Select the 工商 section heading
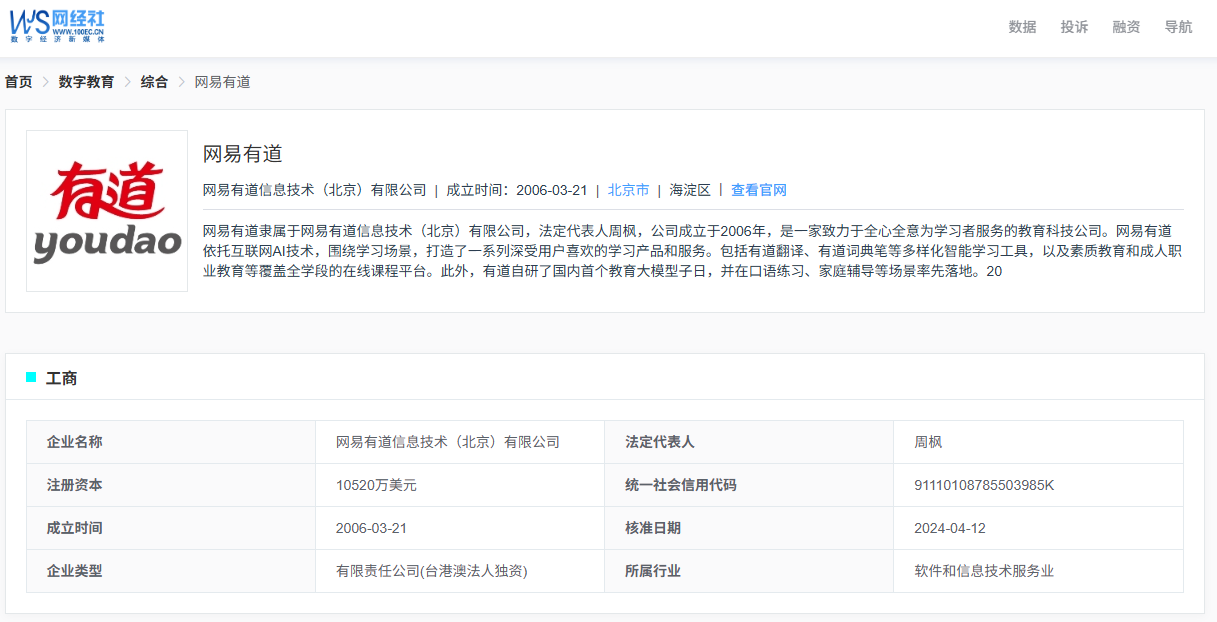 (x=61, y=378)
